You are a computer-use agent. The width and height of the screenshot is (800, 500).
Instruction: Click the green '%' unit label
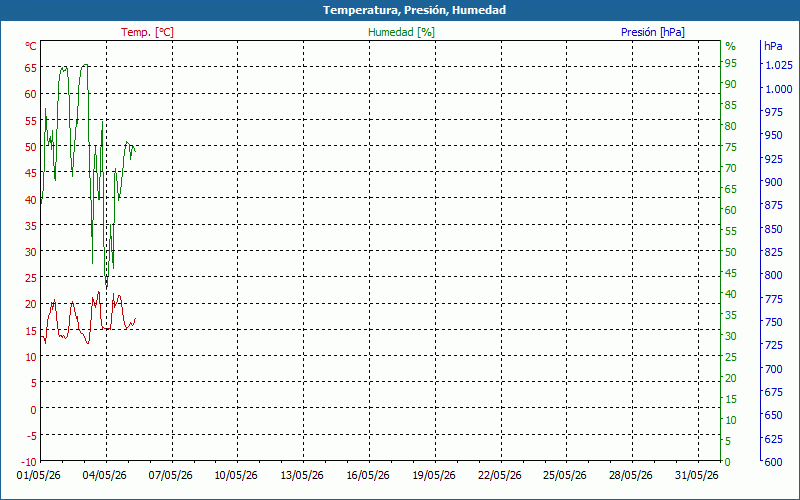coord(731,46)
